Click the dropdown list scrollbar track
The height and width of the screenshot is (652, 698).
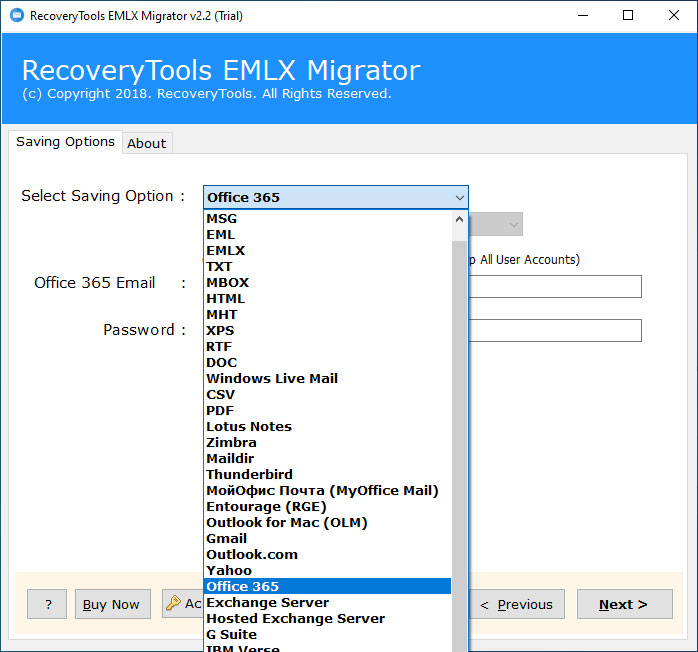point(459,445)
